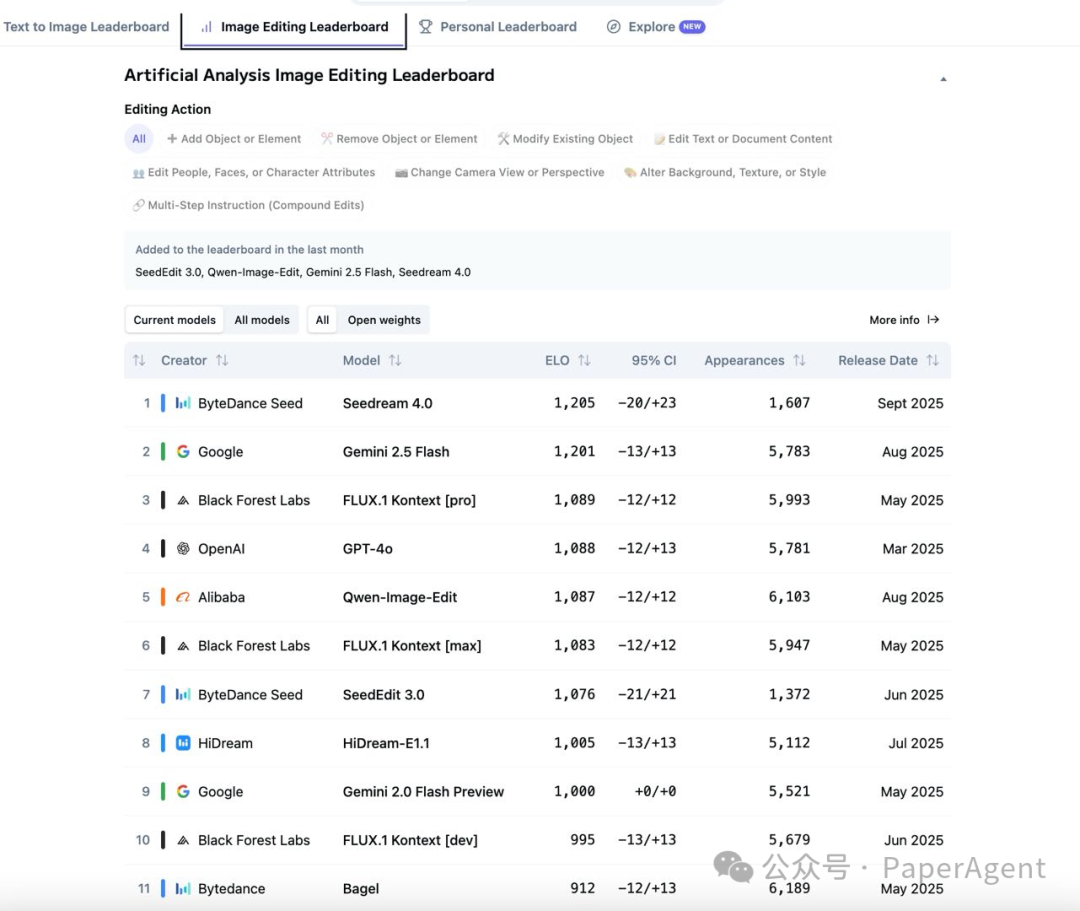Filter by Change Camera View or Perspective

pos(499,172)
